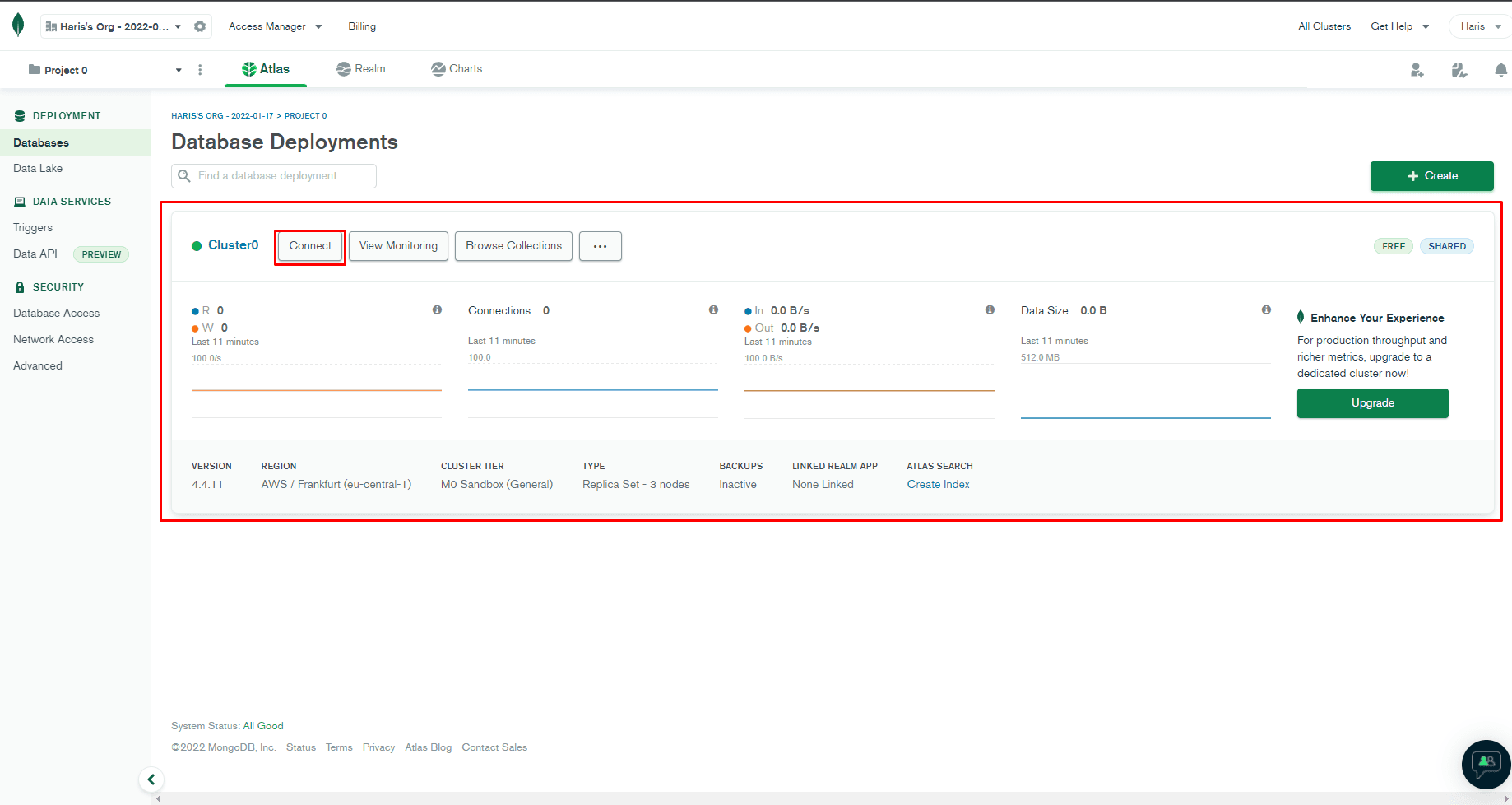Viewport: 1512px width, 805px height.
Task: Open Database Access settings
Action: coord(56,313)
